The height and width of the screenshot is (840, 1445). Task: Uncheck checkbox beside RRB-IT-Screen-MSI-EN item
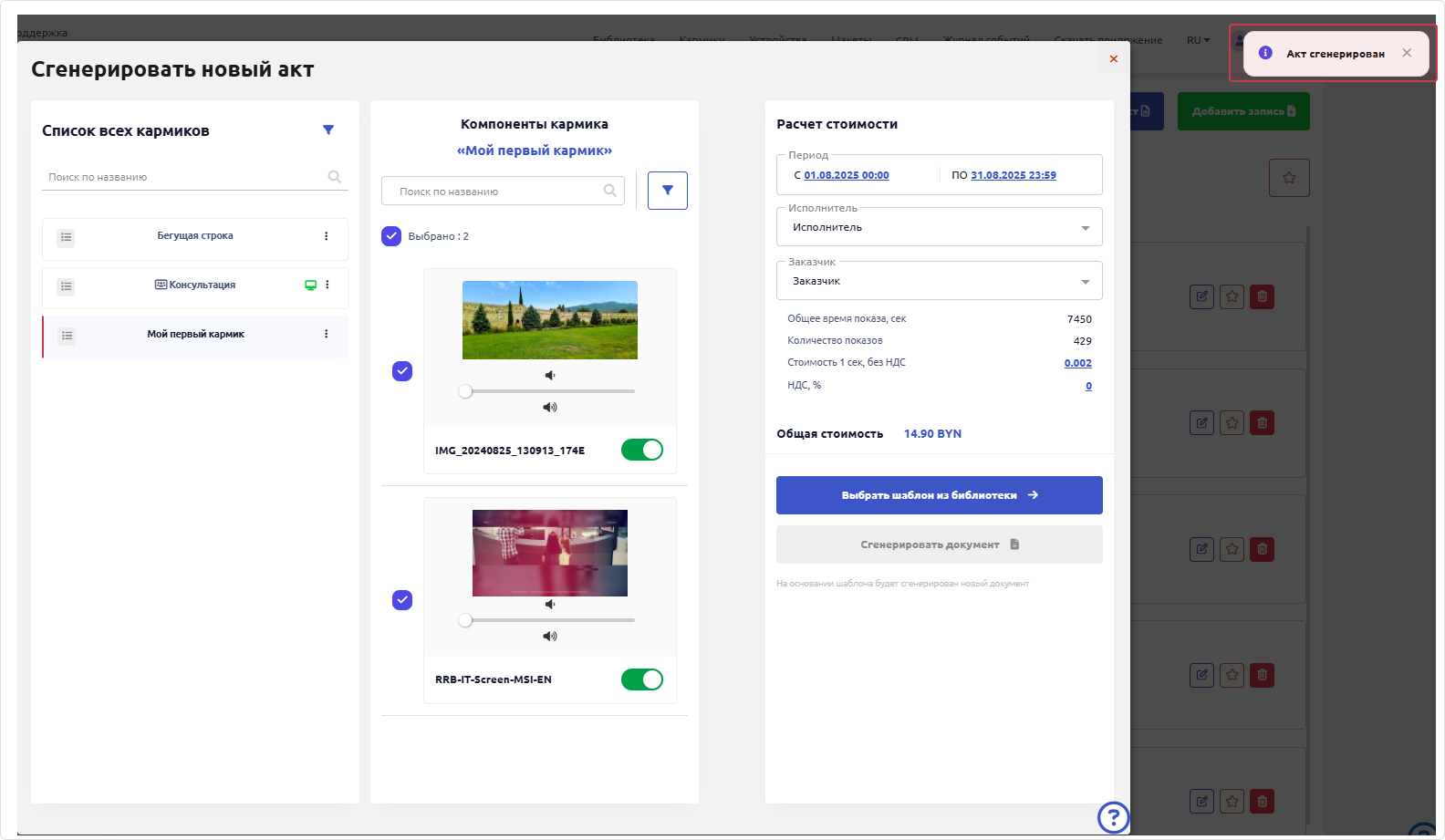click(402, 600)
